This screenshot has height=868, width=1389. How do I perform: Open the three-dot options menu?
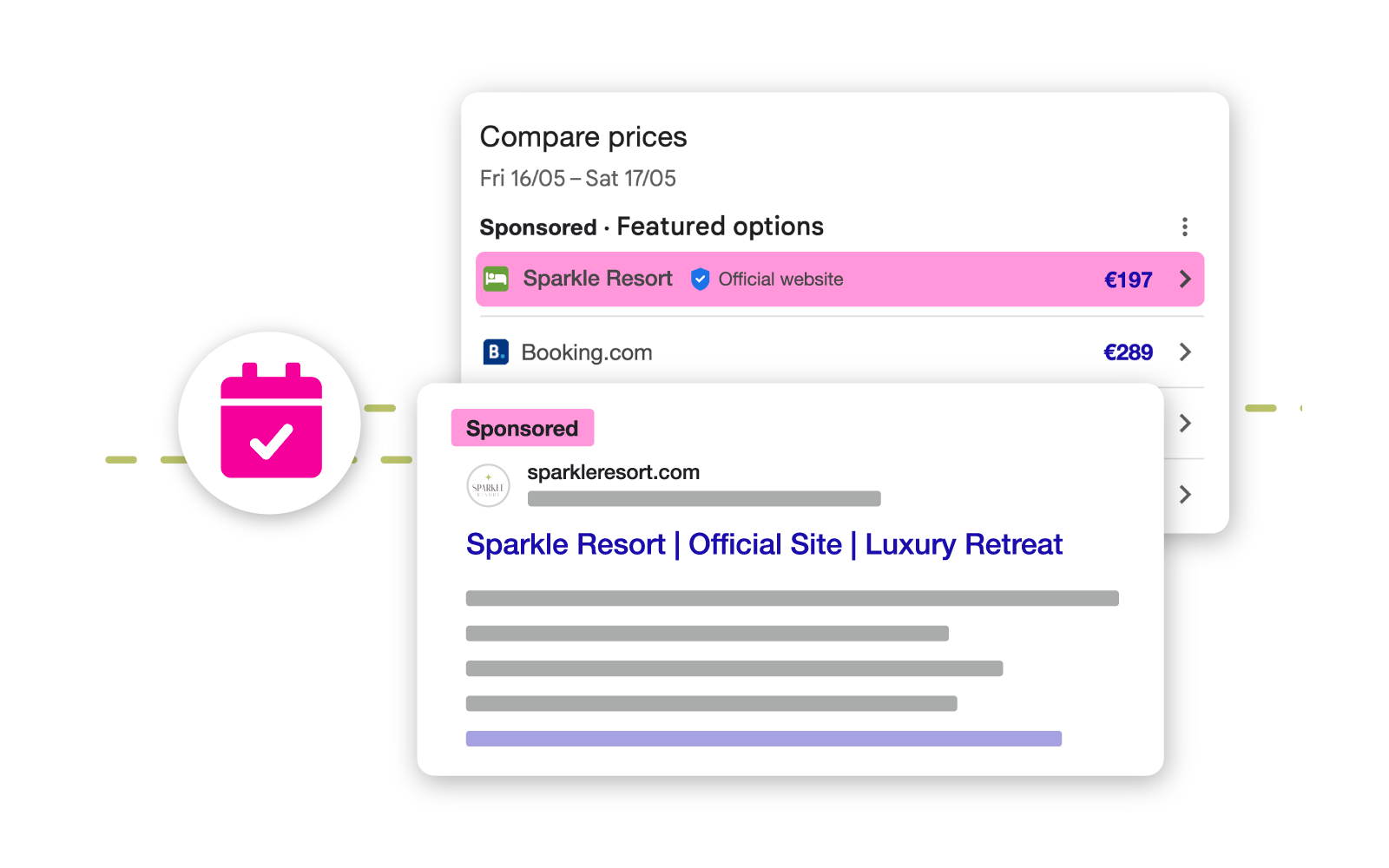tap(1184, 227)
